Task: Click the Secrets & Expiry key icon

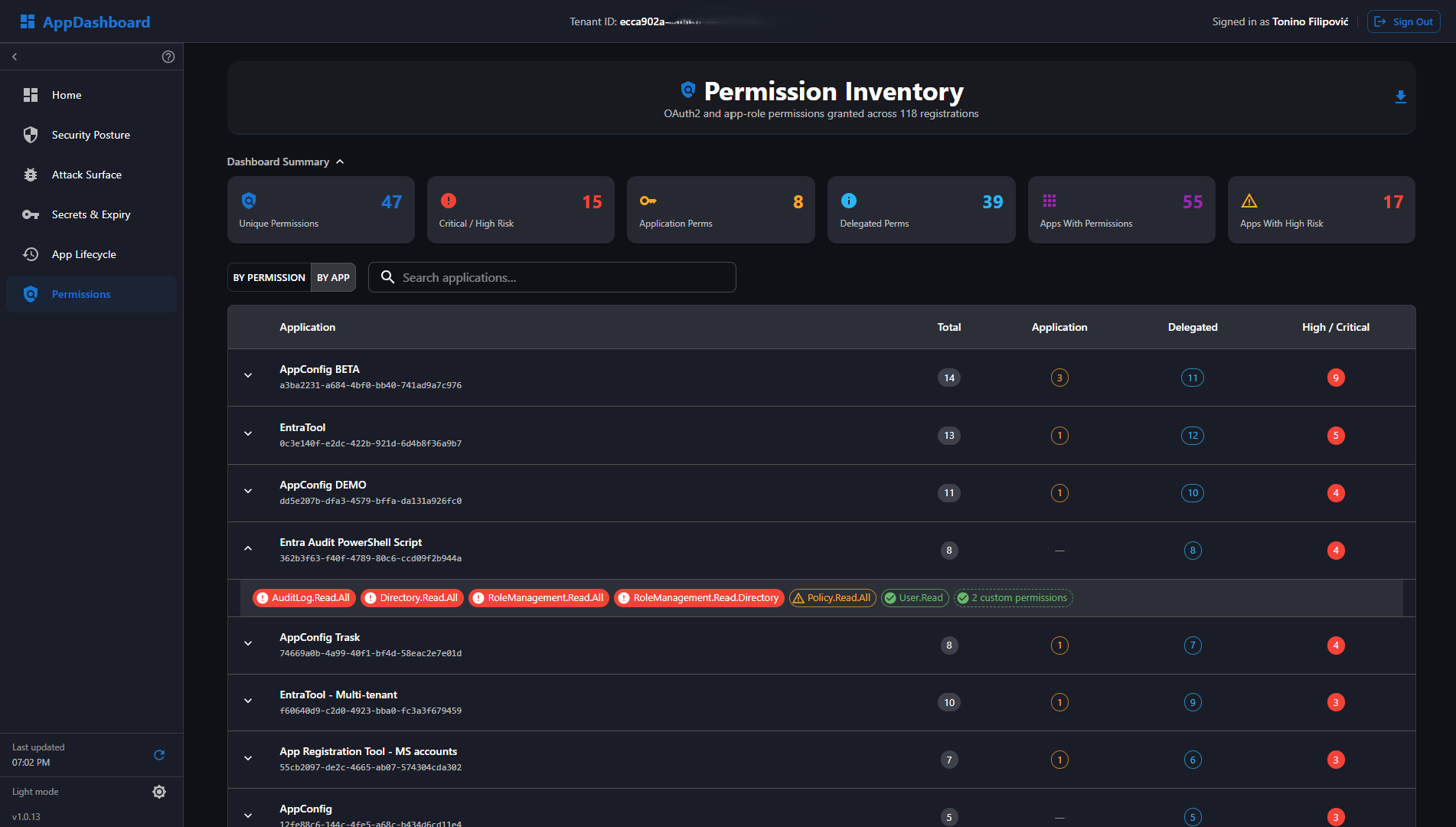Action: 31,214
